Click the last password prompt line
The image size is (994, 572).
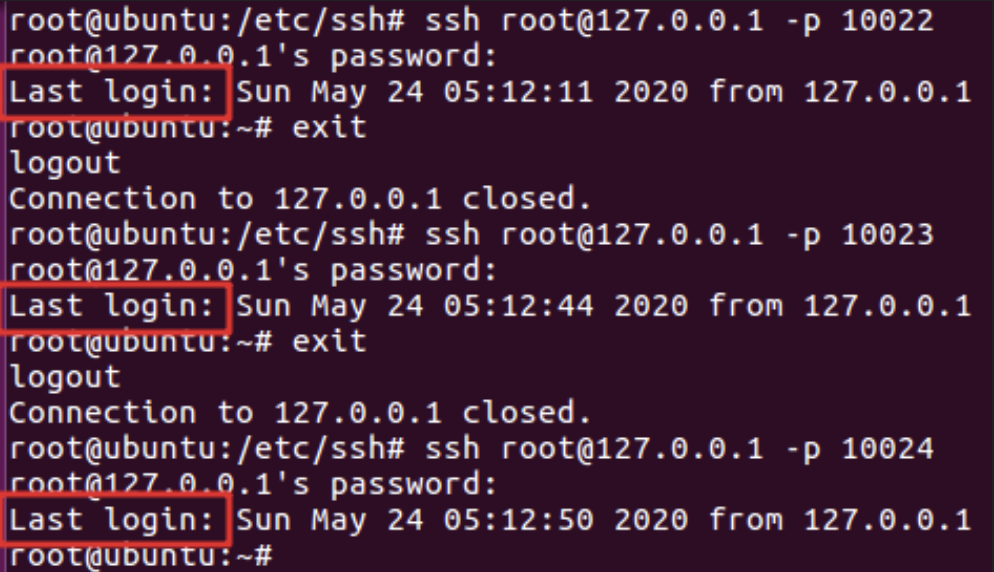[x=253, y=485]
